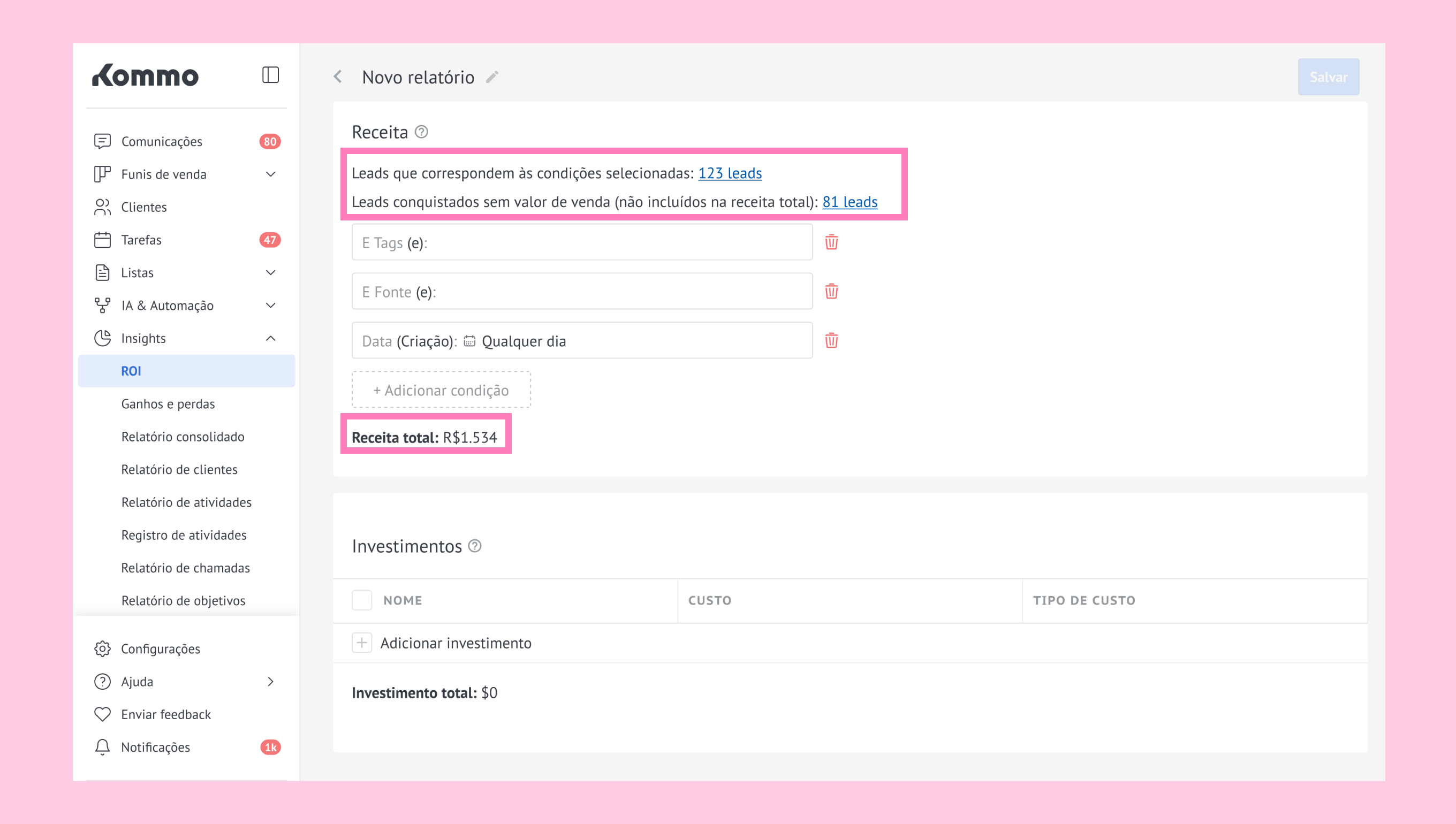Click the plus icon to add investment
This screenshot has height=824, width=1456.
click(362, 643)
